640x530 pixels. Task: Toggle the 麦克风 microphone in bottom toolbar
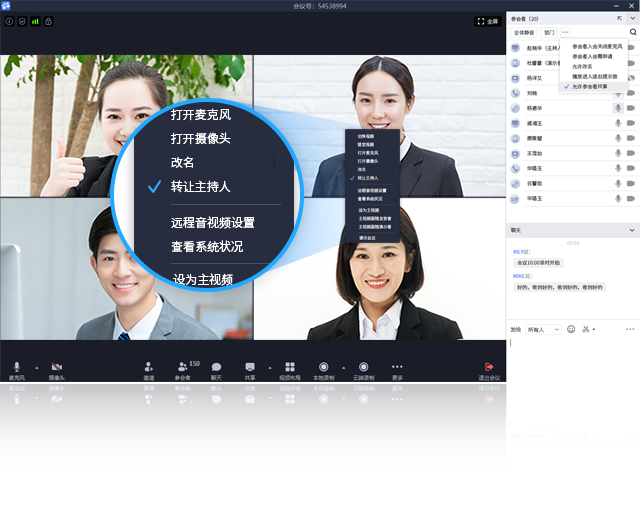[x=17, y=370]
